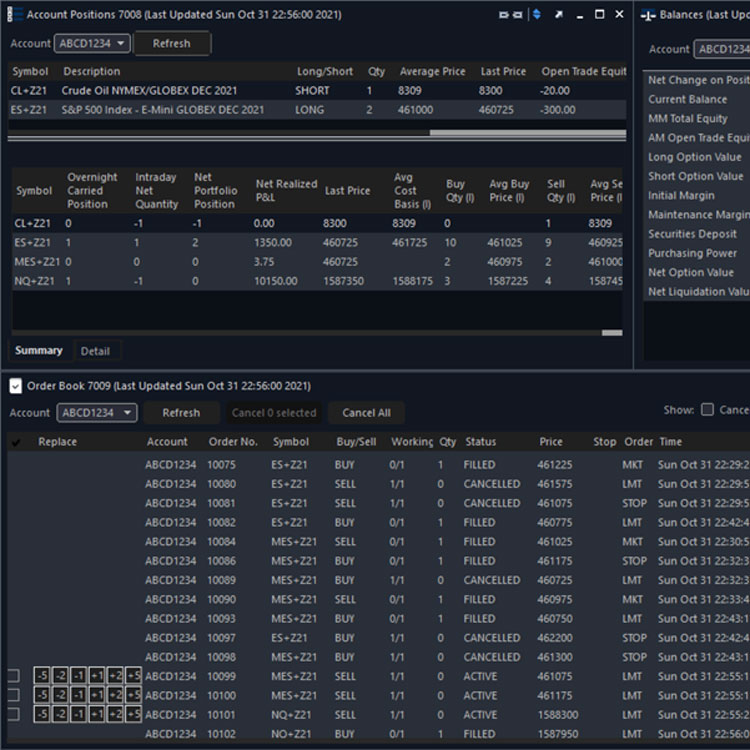Click the Cancel 0 selected button
The height and width of the screenshot is (750, 750).
coord(274,412)
